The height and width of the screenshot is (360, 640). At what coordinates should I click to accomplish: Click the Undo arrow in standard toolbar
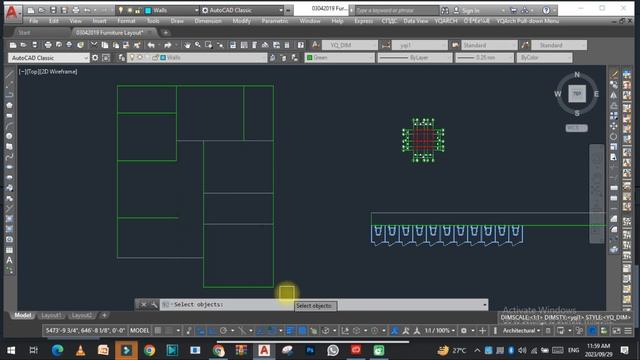coord(151,45)
